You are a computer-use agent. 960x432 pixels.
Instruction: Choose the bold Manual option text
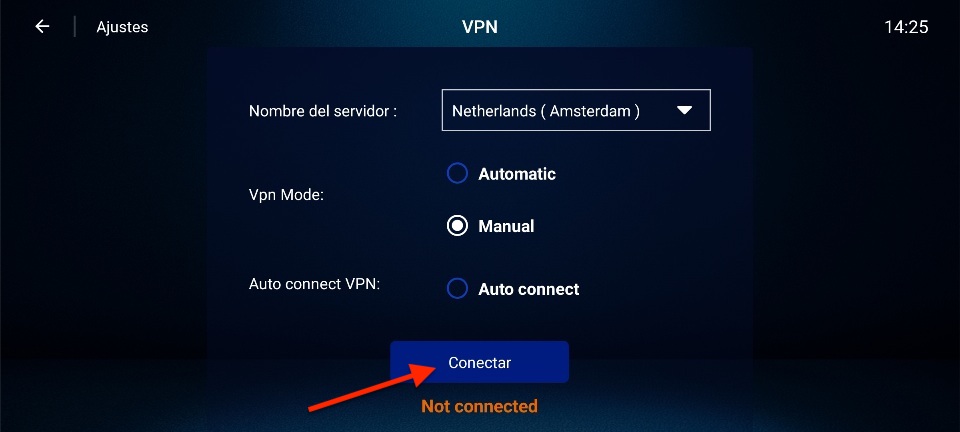pos(506,226)
